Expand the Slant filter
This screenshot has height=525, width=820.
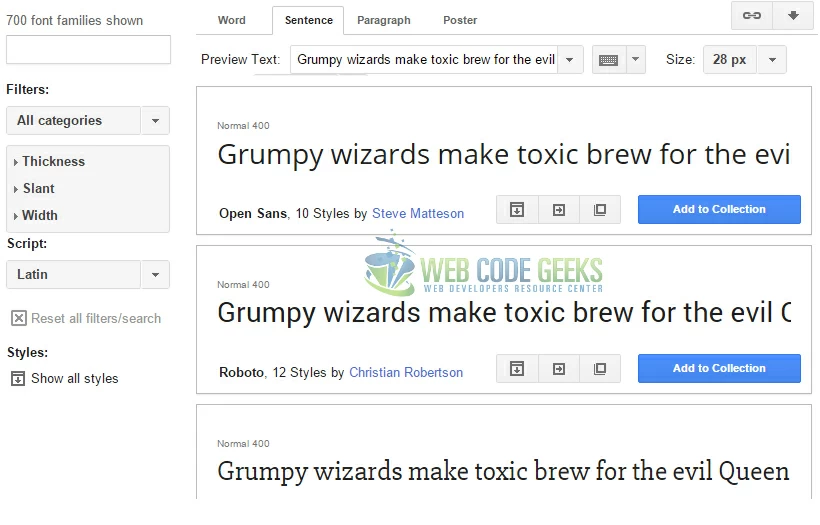35,189
